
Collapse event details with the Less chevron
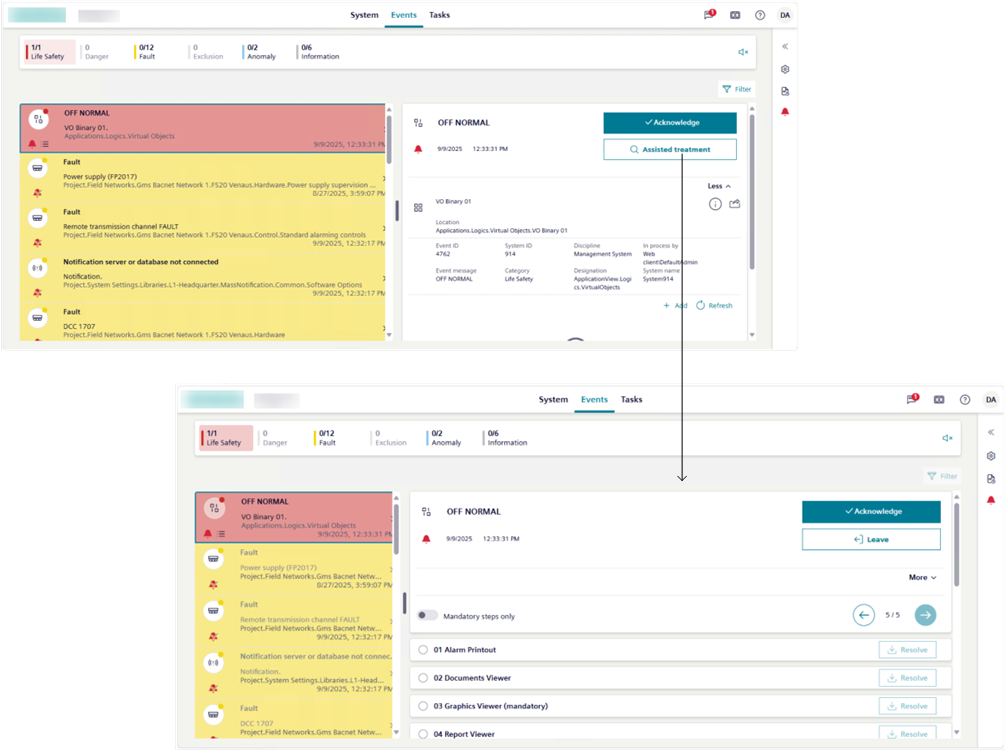pos(719,186)
